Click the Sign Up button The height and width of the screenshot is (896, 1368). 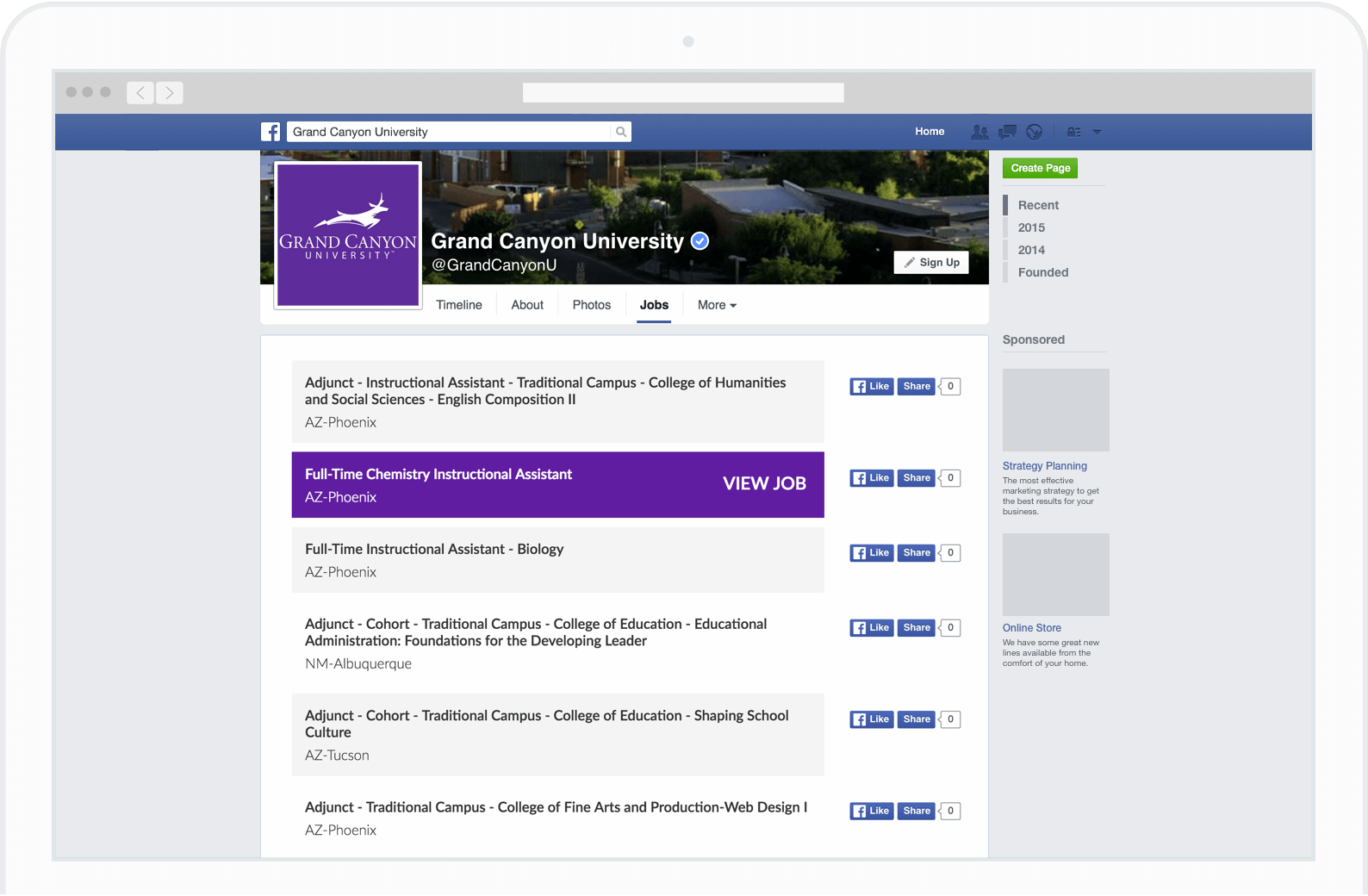tap(931, 263)
